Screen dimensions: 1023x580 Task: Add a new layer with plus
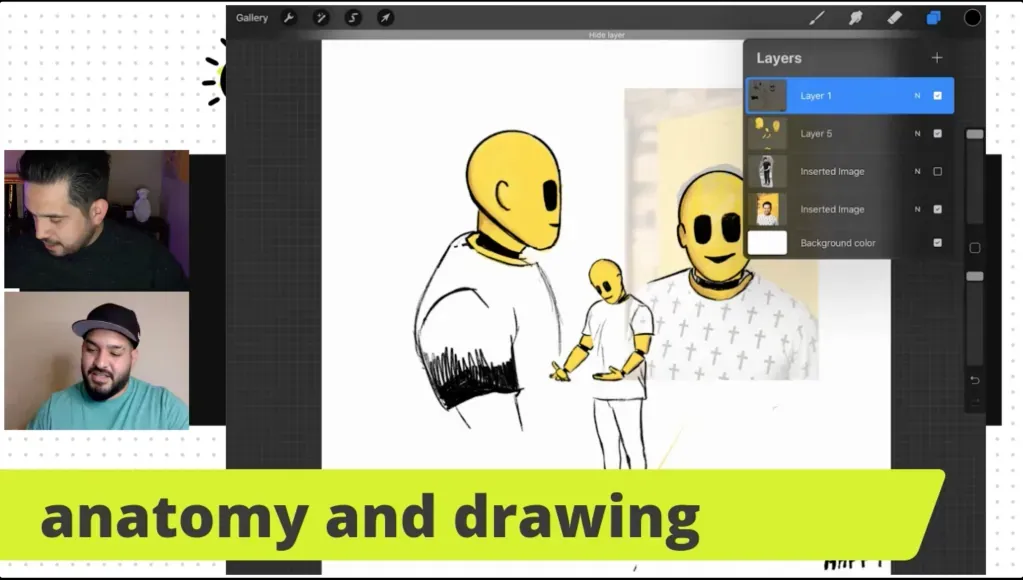click(937, 57)
